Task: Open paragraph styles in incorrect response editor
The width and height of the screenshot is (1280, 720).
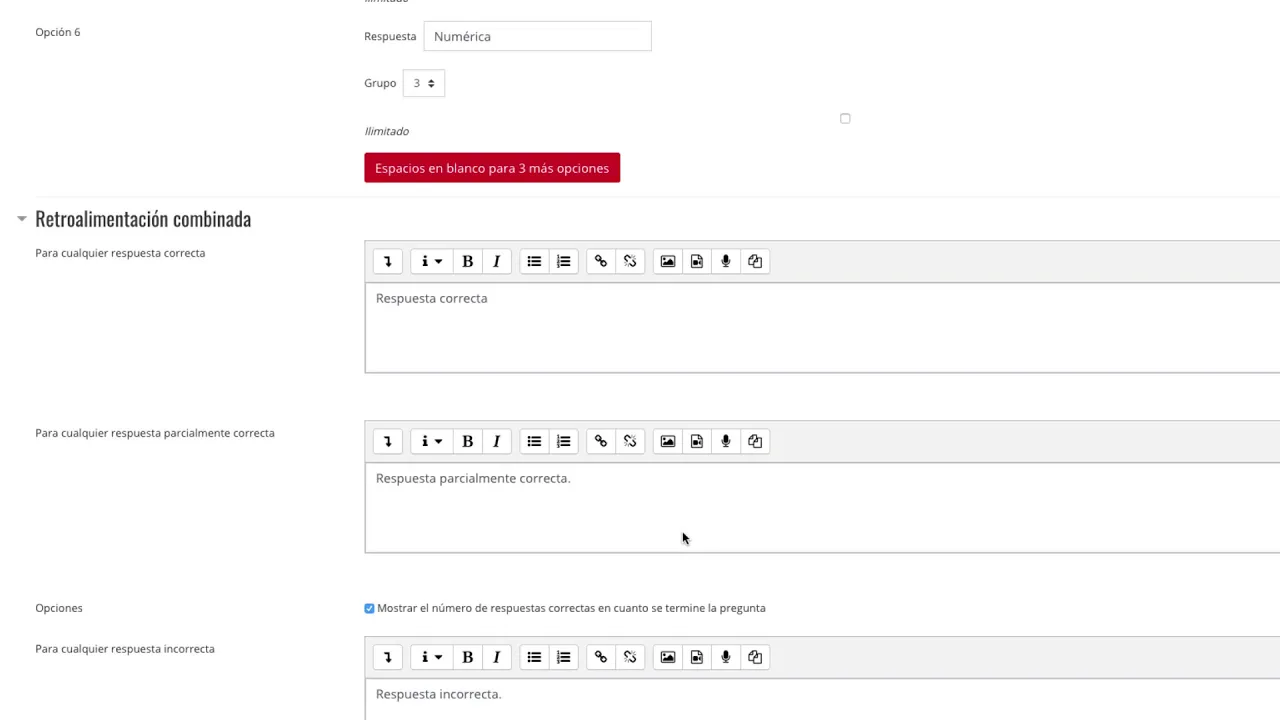Action: (x=431, y=657)
